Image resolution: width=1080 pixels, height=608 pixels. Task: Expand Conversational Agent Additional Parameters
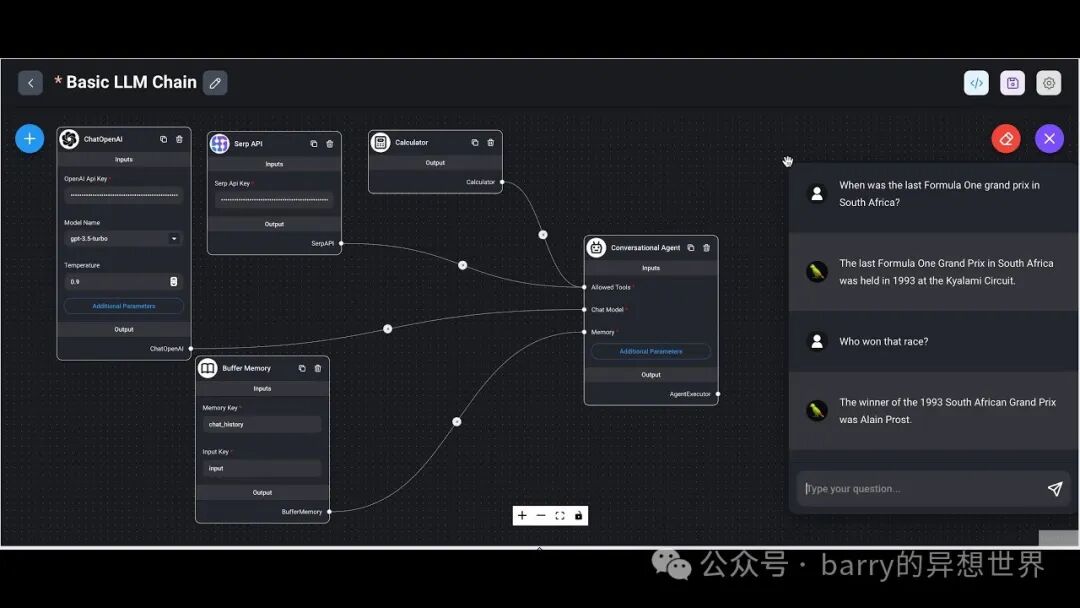[x=651, y=351]
